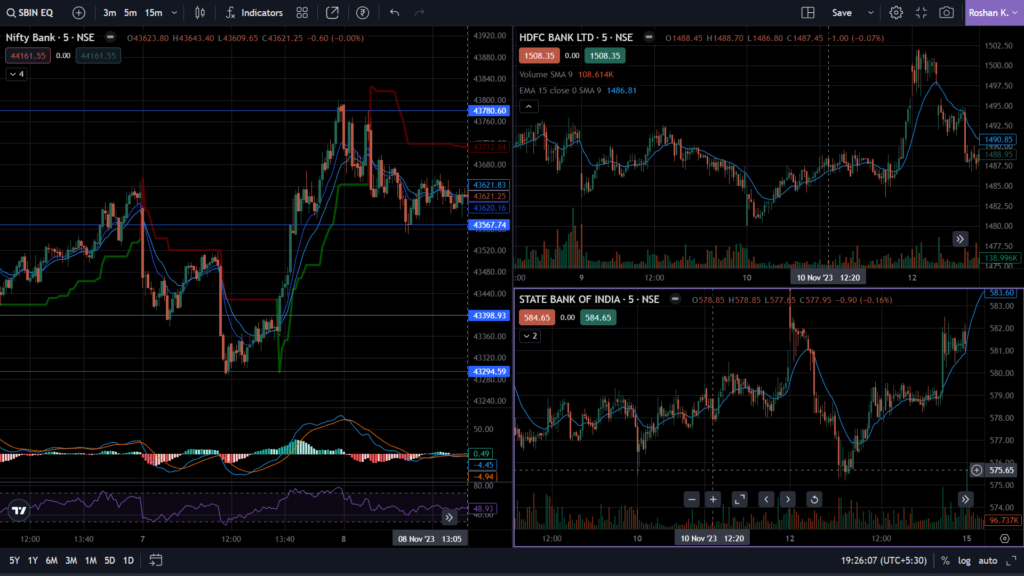Select the 43398.93 horizontal line label
The width and height of the screenshot is (1024, 576).
[488, 316]
